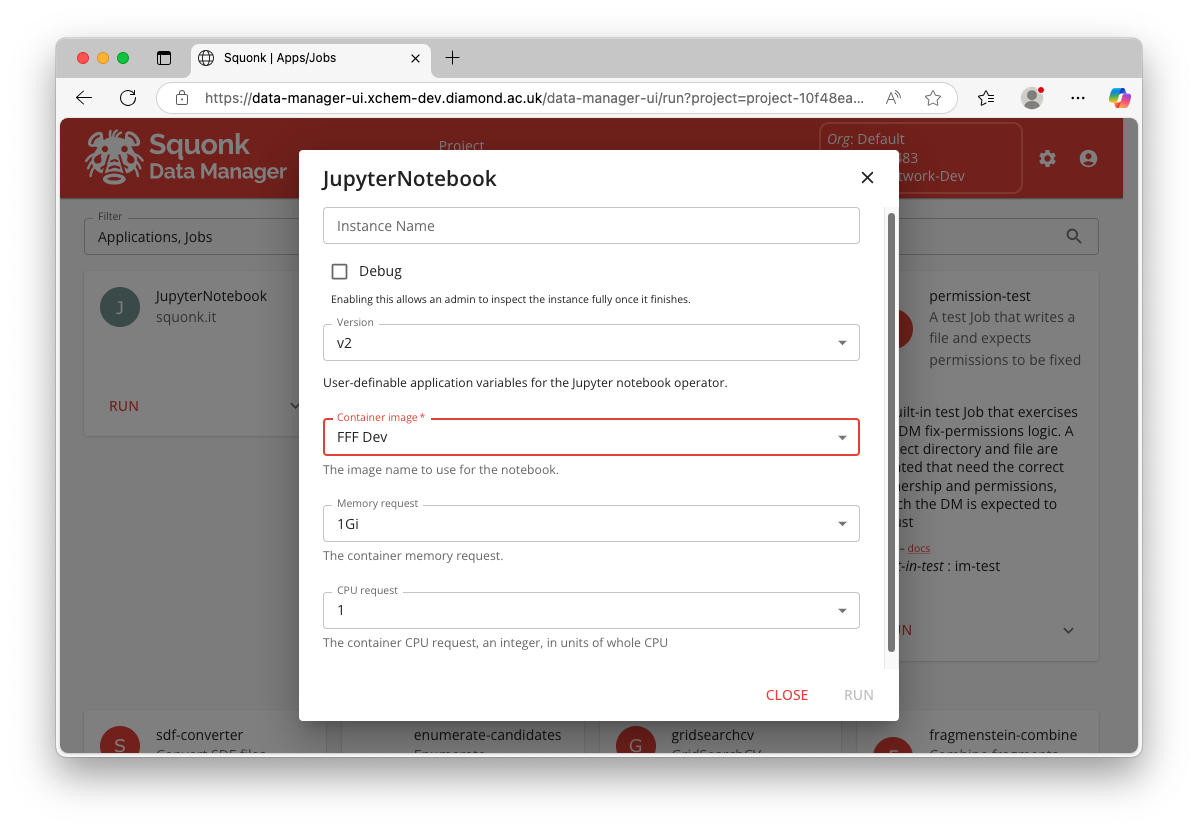Click the macOS yellow minimize button
The image size is (1198, 831).
tap(103, 58)
